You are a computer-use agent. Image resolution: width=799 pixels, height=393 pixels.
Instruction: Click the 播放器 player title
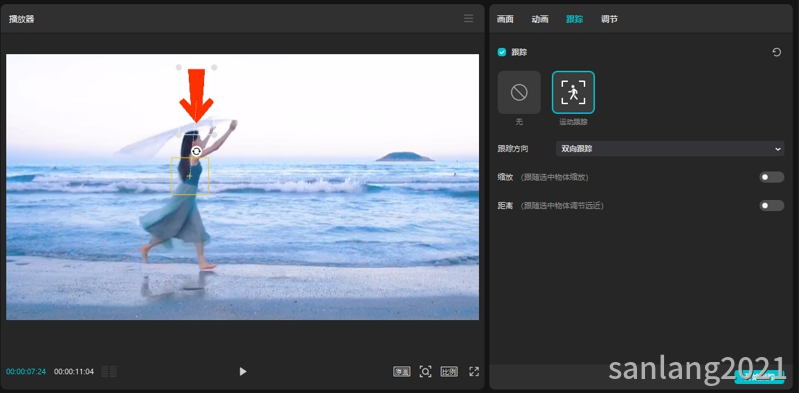(x=21, y=19)
